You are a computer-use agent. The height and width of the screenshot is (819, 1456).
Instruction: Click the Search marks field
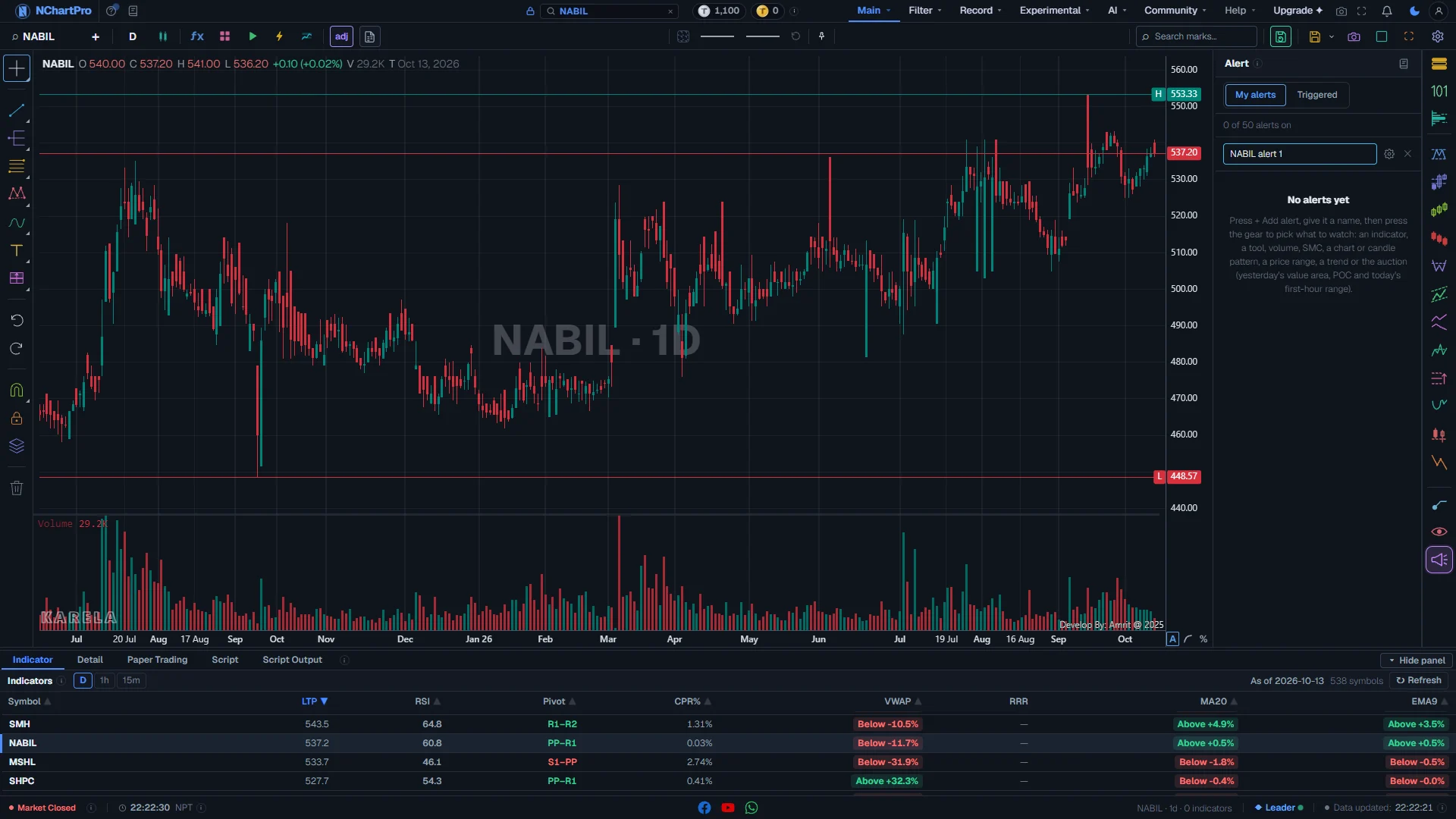tap(1196, 36)
